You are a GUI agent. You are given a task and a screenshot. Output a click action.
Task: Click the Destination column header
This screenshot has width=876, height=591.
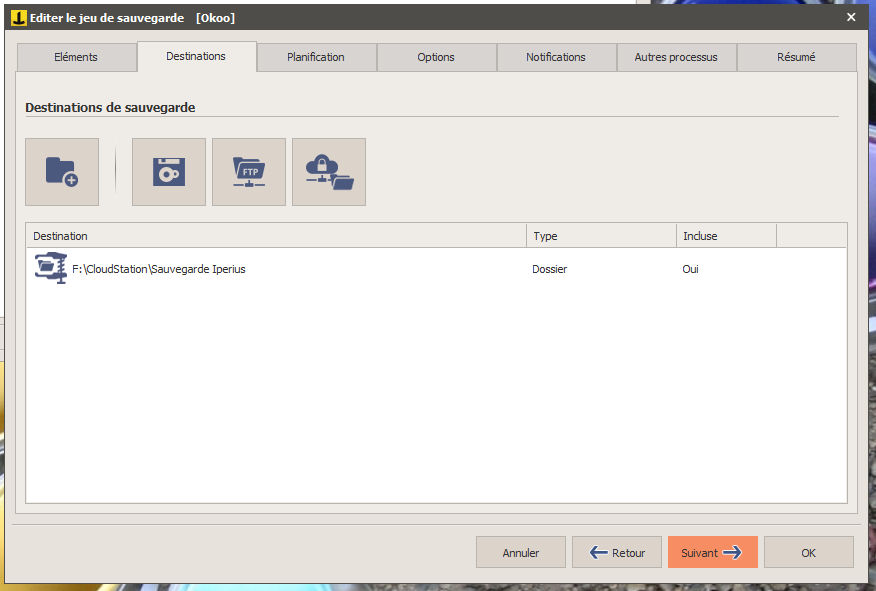click(275, 236)
